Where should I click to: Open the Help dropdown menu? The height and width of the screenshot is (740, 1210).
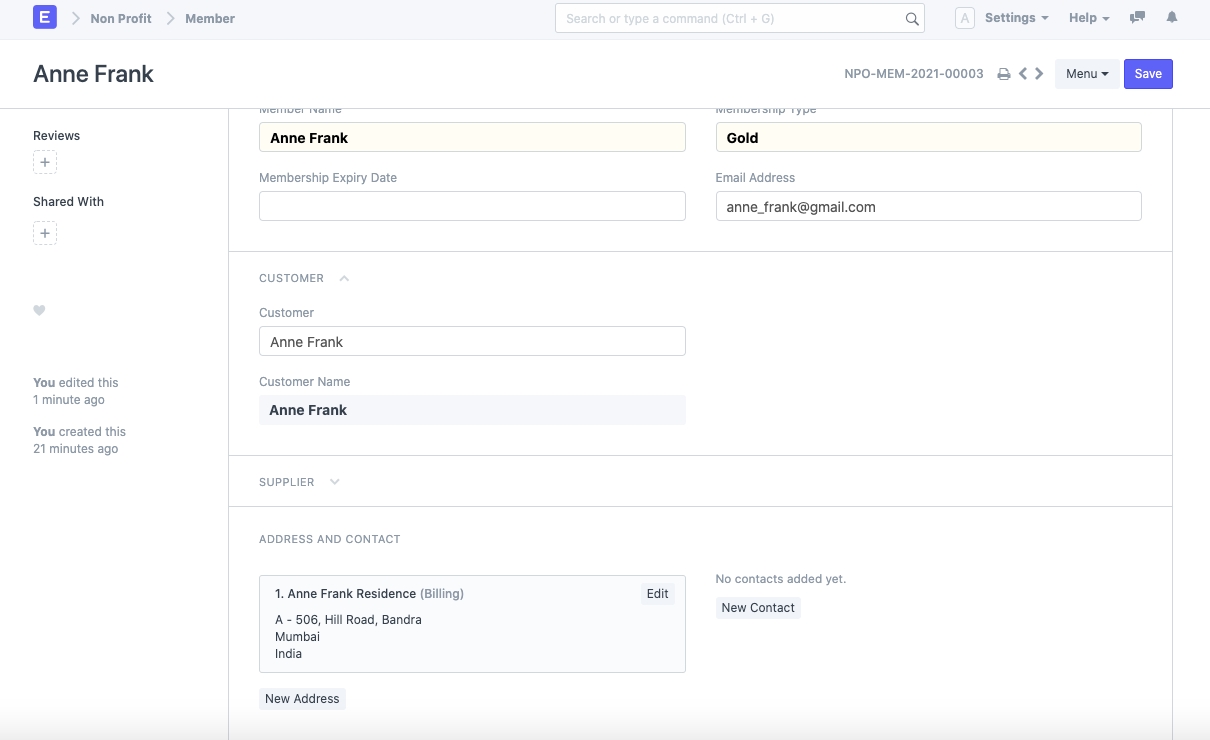point(1088,18)
